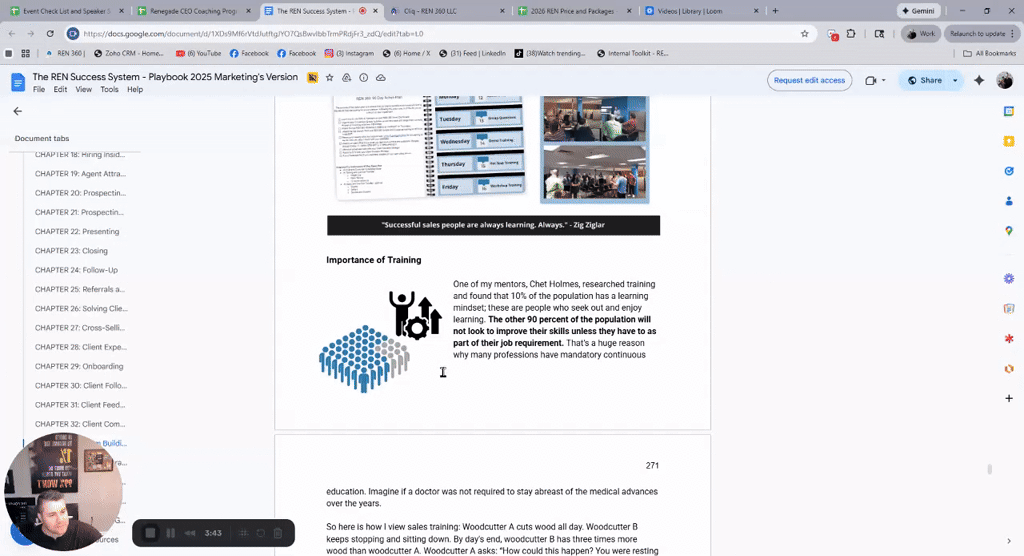
Task: Go to CHAPTER 23: Closing
Action: [71, 251]
